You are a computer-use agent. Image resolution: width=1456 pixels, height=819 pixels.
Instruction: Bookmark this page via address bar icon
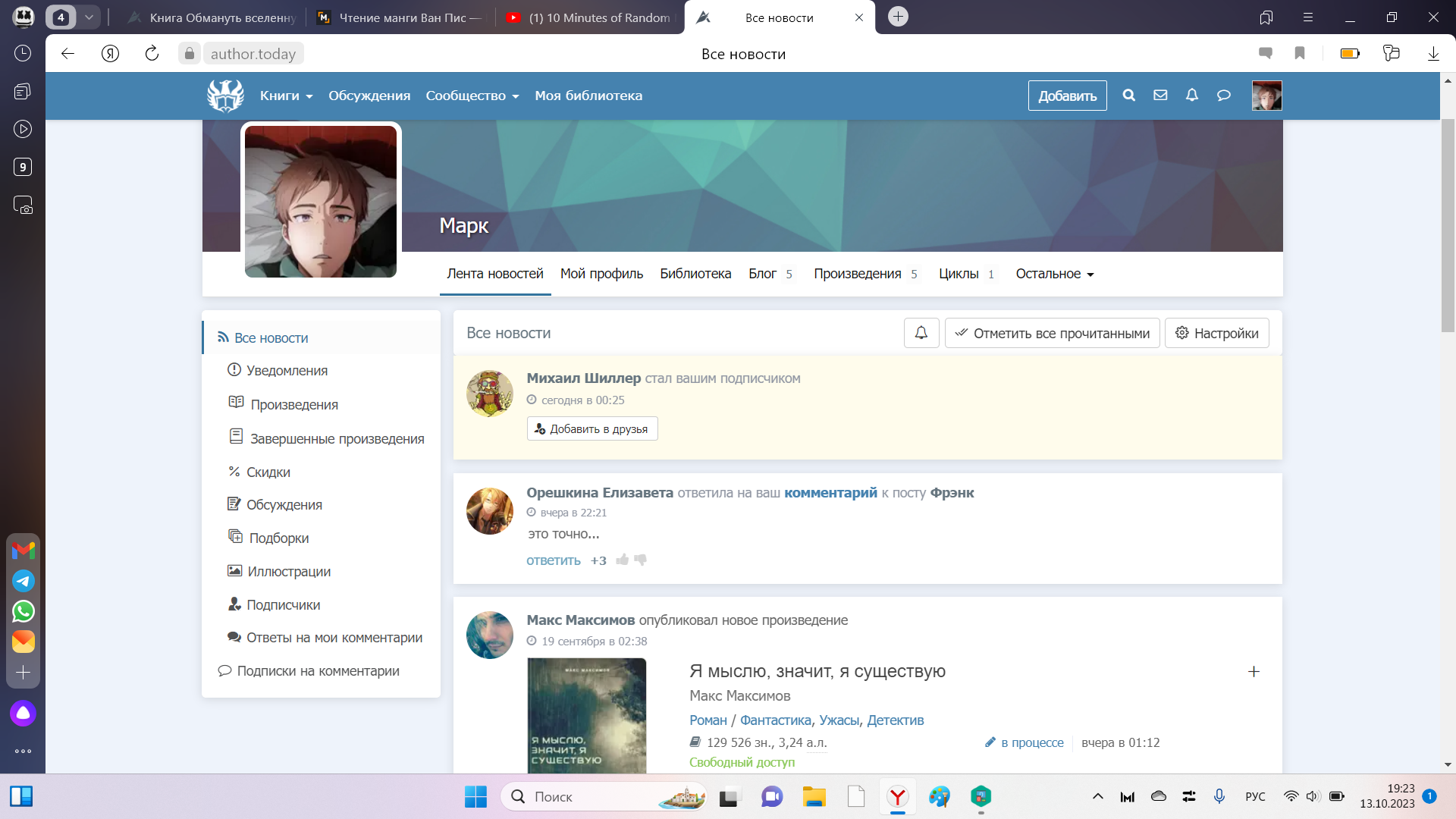(1299, 53)
